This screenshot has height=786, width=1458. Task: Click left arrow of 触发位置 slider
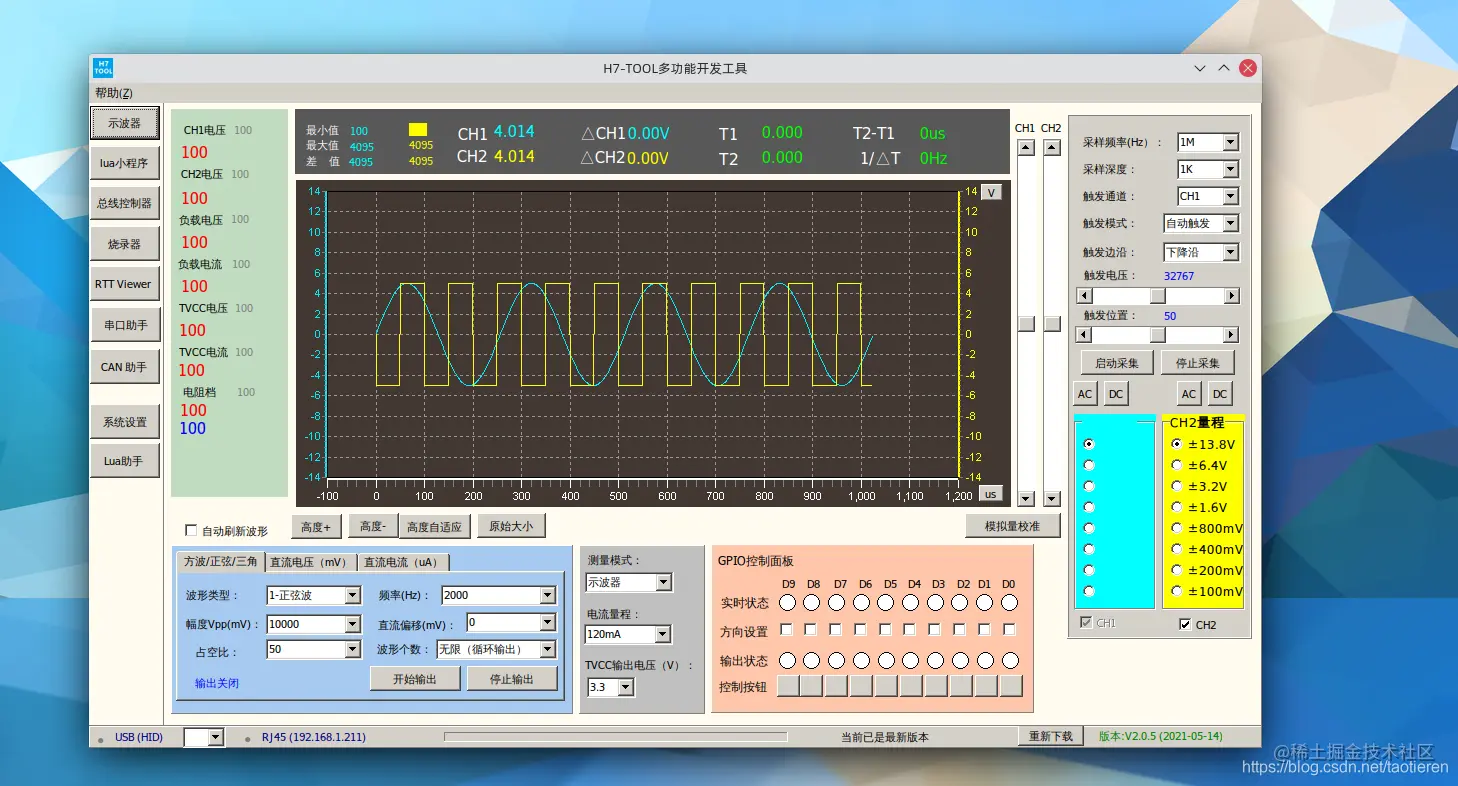click(x=1084, y=335)
